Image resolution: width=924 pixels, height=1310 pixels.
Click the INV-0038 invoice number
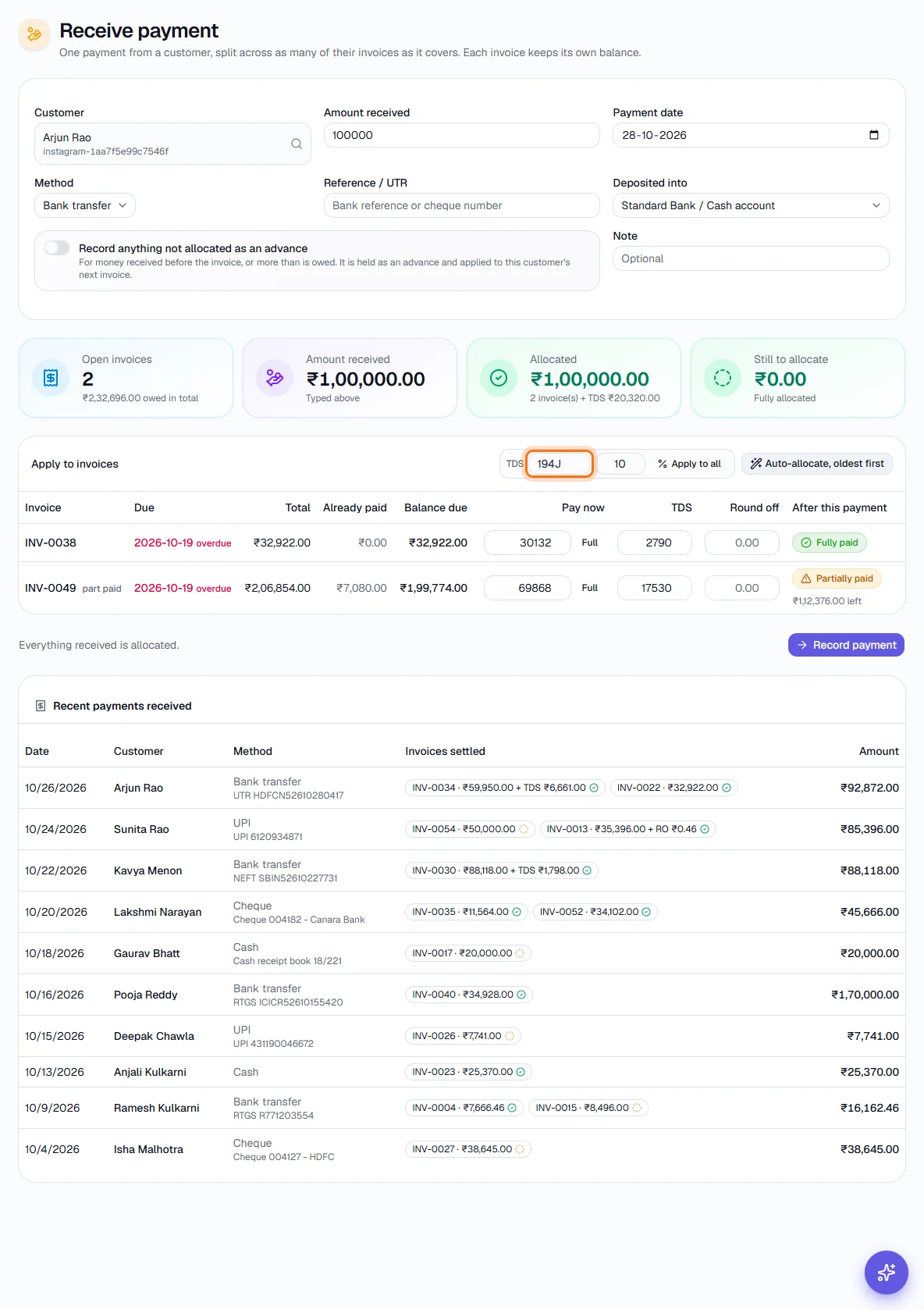click(x=51, y=543)
